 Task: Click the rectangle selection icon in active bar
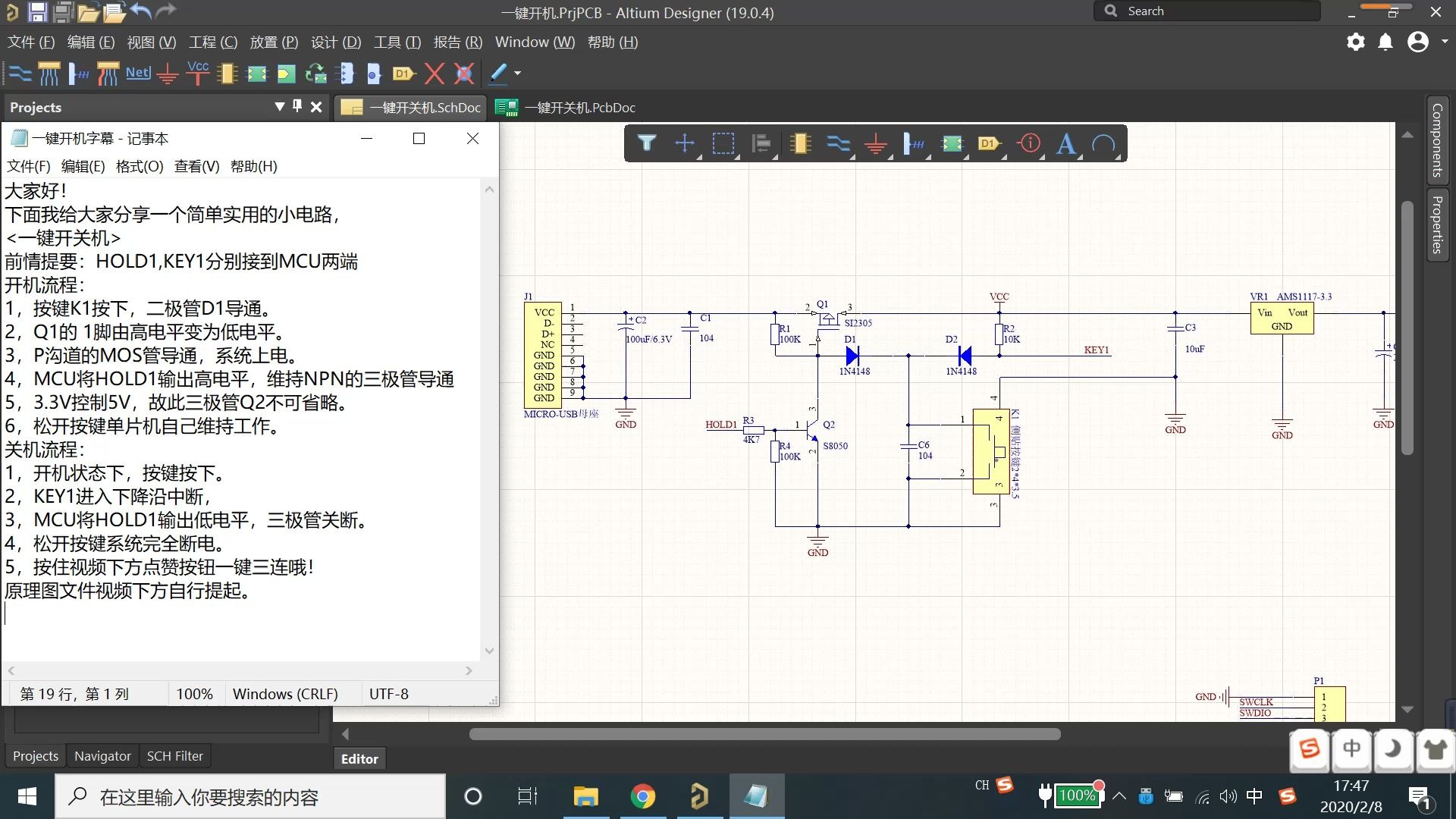(723, 143)
